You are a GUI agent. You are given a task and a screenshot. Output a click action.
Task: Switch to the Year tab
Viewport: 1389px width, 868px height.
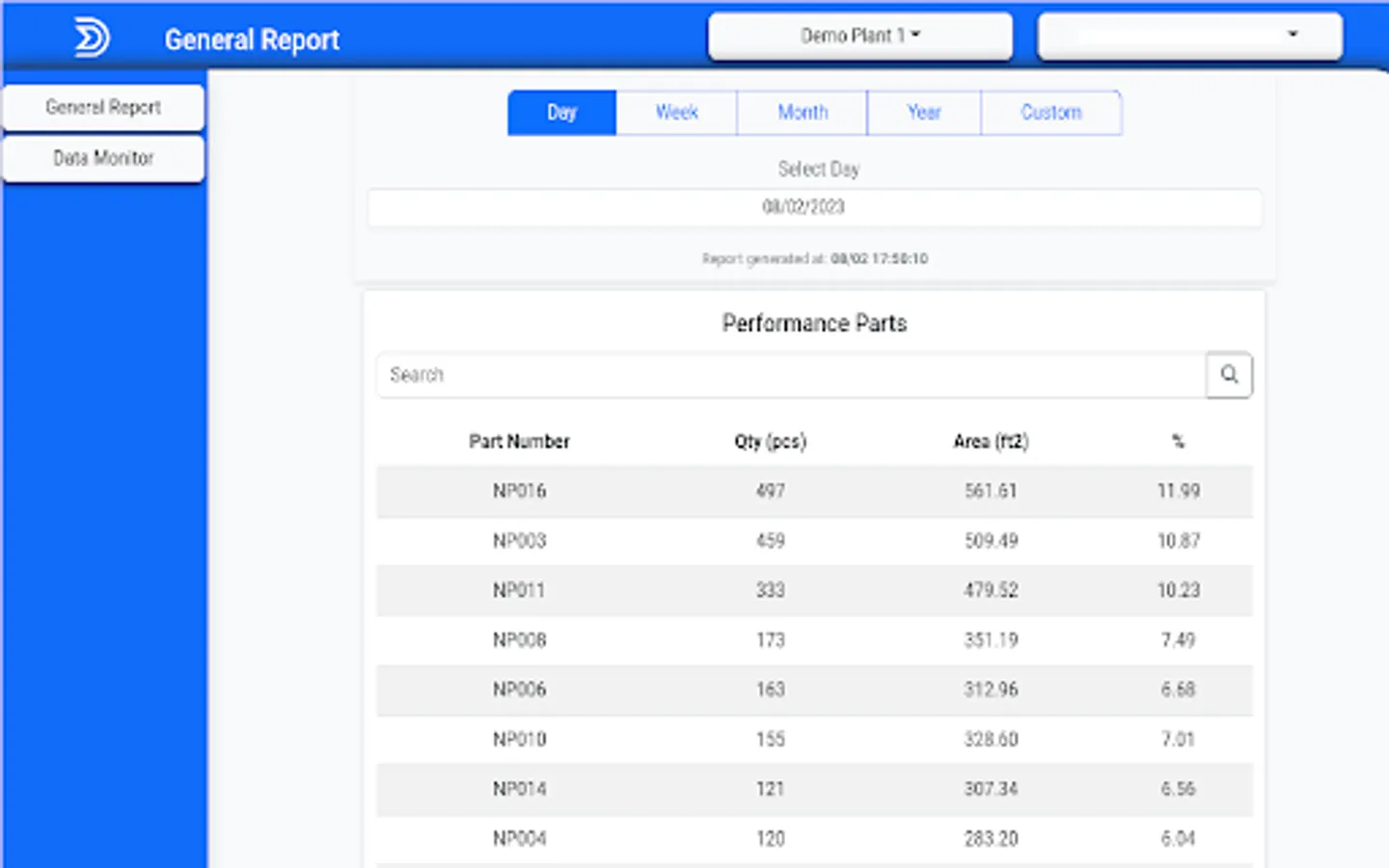(x=924, y=113)
